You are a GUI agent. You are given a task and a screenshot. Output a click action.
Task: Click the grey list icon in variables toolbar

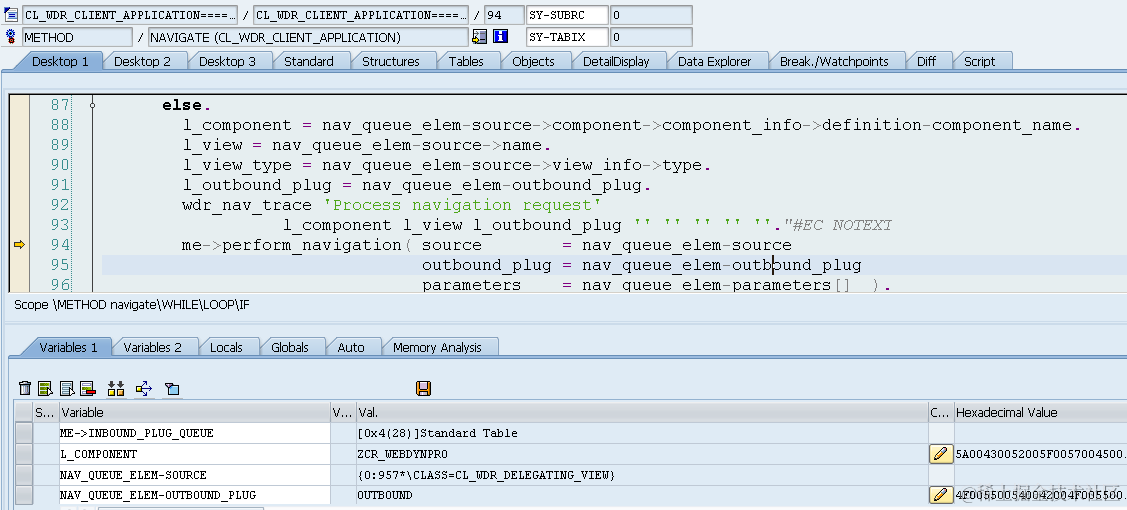point(68,389)
